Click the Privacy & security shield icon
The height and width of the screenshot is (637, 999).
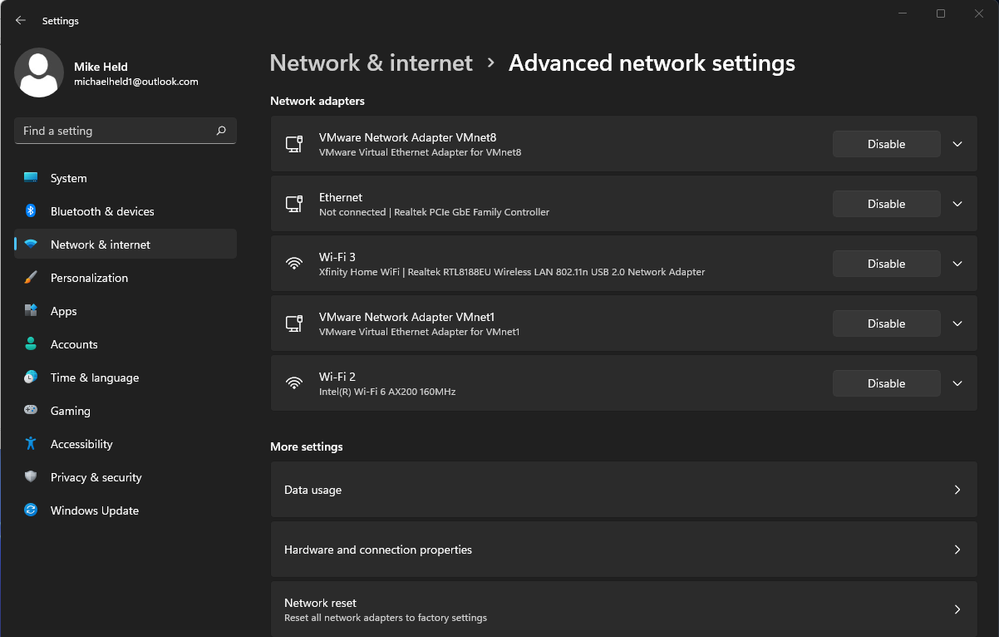[x=31, y=476]
